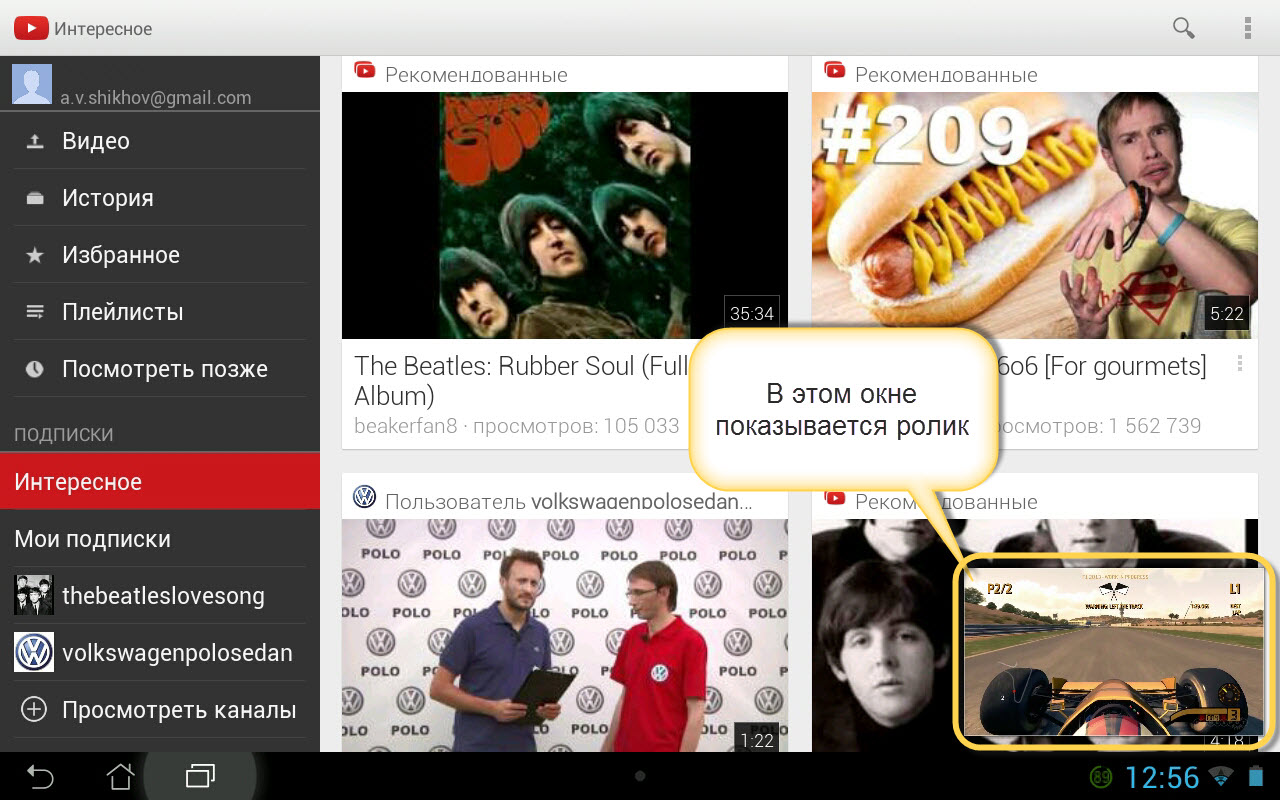The image size is (1280, 800).
Task: Tap the green 89 notification icon
Action: tap(1101, 777)
